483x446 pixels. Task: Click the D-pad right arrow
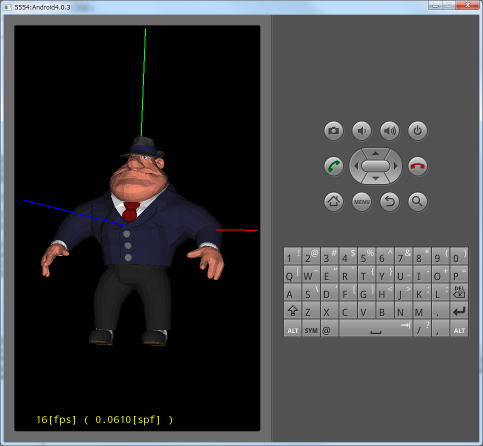pyautogui.click(x=395, y=166)
